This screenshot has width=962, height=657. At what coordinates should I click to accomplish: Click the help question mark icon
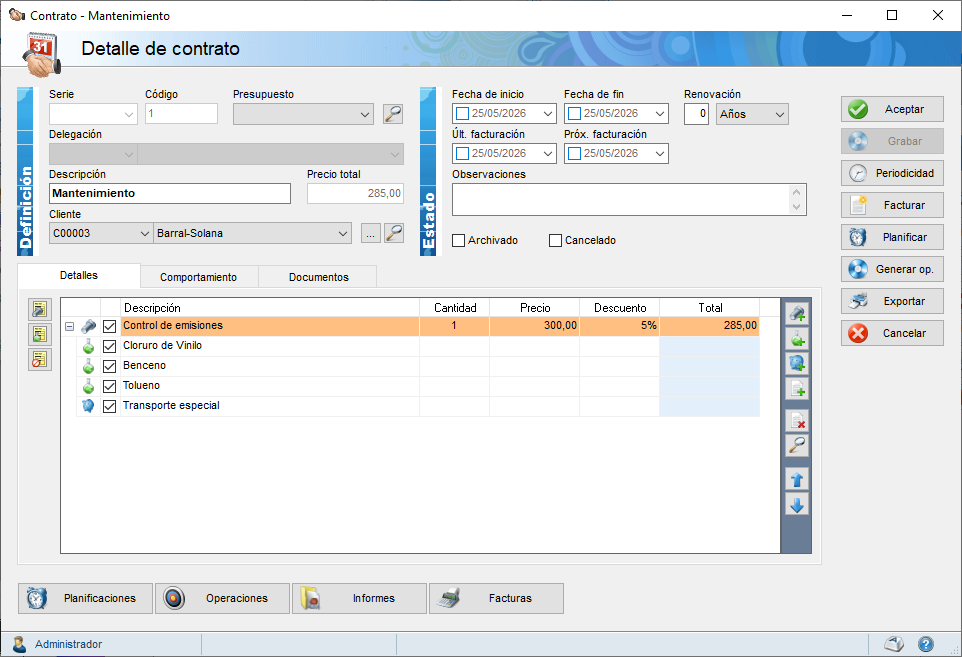(926, 644)
